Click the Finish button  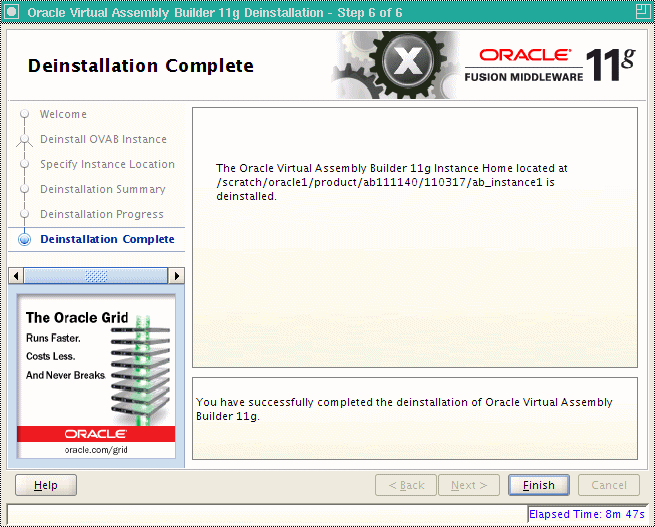[x=538, y=485]
